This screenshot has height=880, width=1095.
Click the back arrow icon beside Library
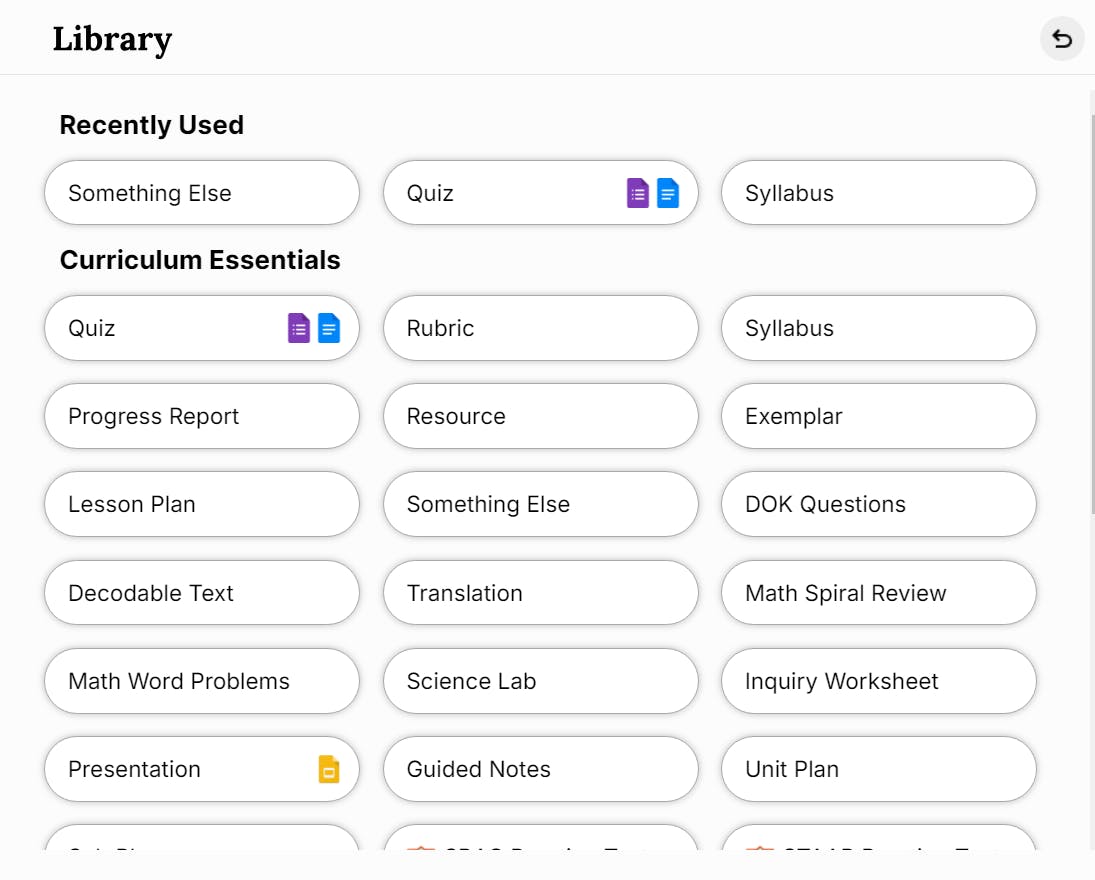[x=1062, y=40]
